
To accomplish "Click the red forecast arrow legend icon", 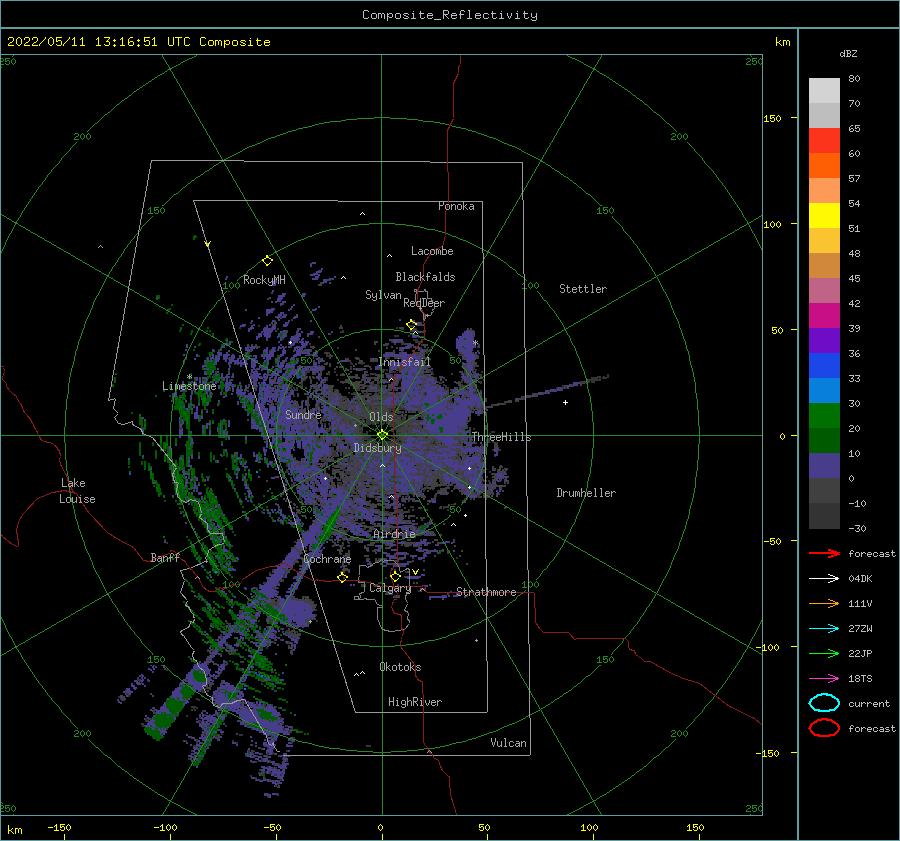I will (x=824, y=553).
